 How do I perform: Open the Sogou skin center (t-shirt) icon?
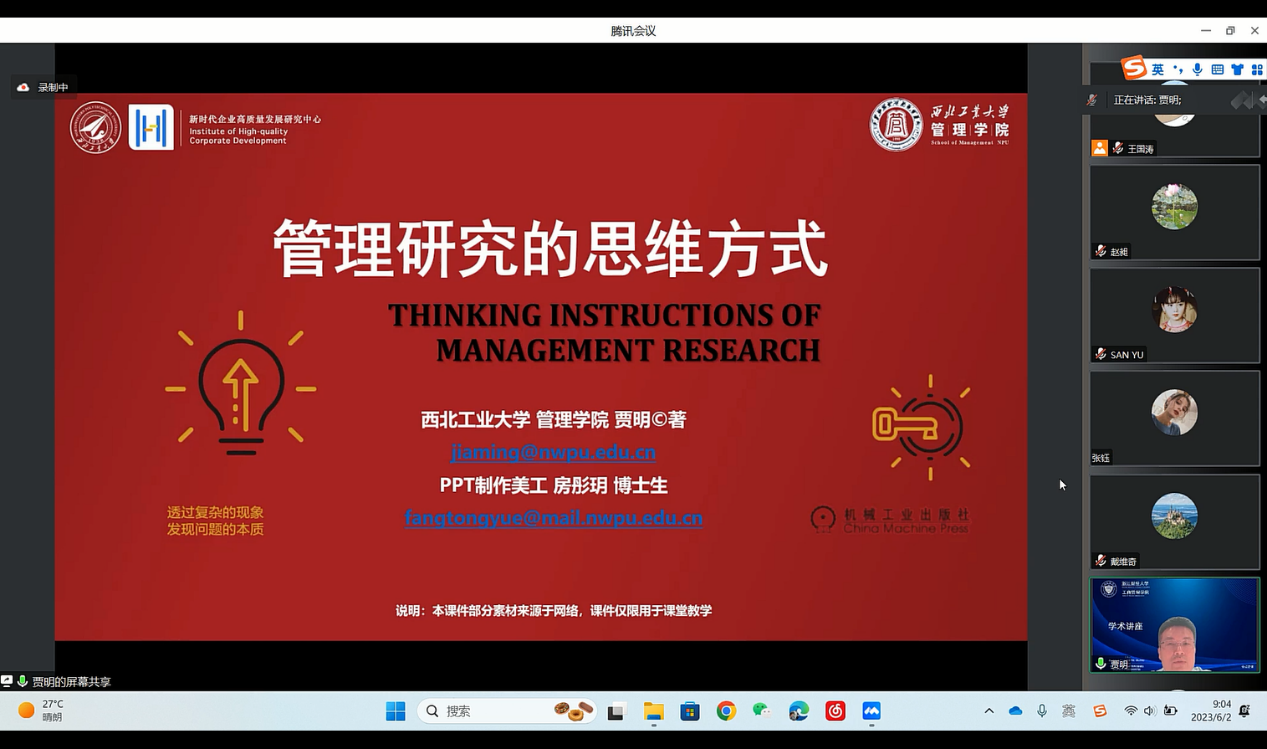click(1238, 68)
